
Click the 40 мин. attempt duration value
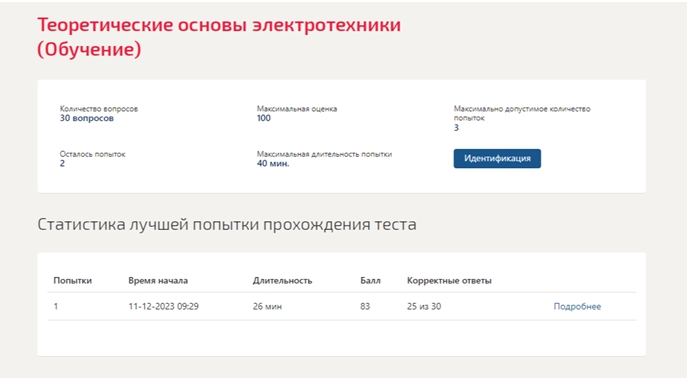273,163
